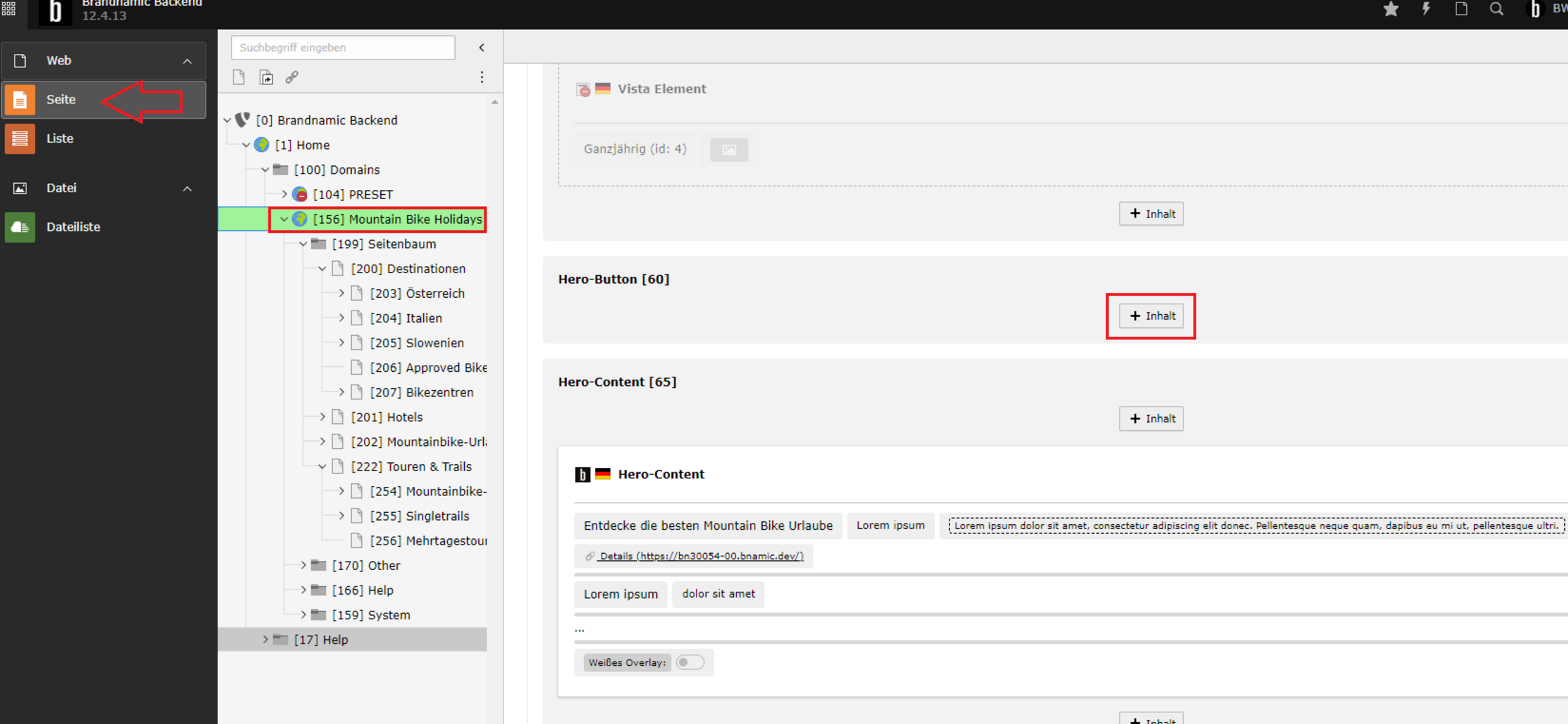1568x724 pixels.
Task: Open the page tree three-dot options menu
Action: pos(482,77)
